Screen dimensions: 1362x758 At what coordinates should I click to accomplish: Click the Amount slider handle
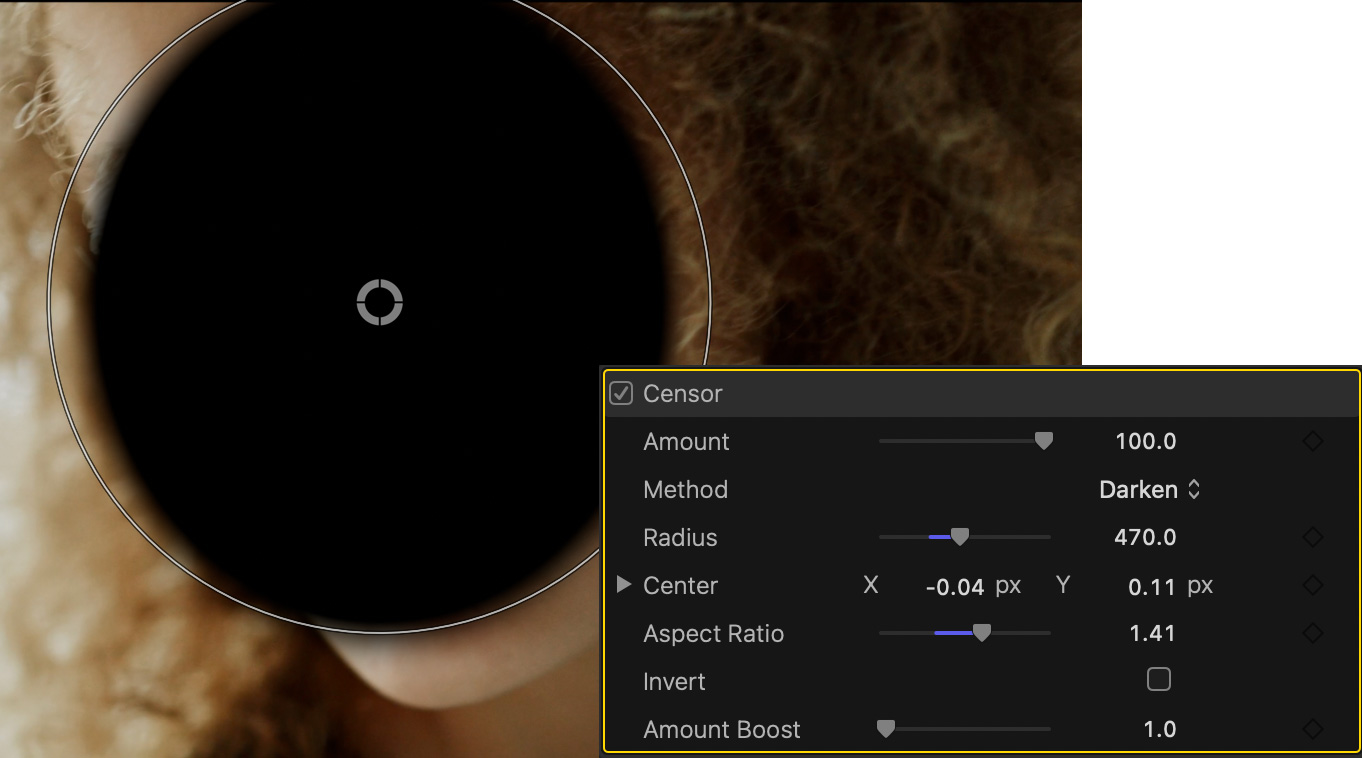coord(1043,441)
